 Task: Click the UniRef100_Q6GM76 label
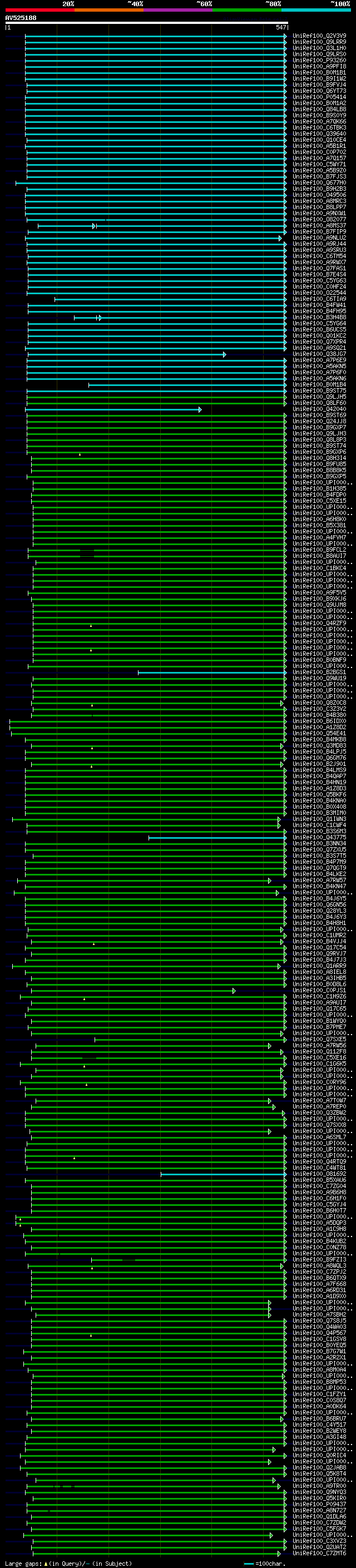point(319,759)
